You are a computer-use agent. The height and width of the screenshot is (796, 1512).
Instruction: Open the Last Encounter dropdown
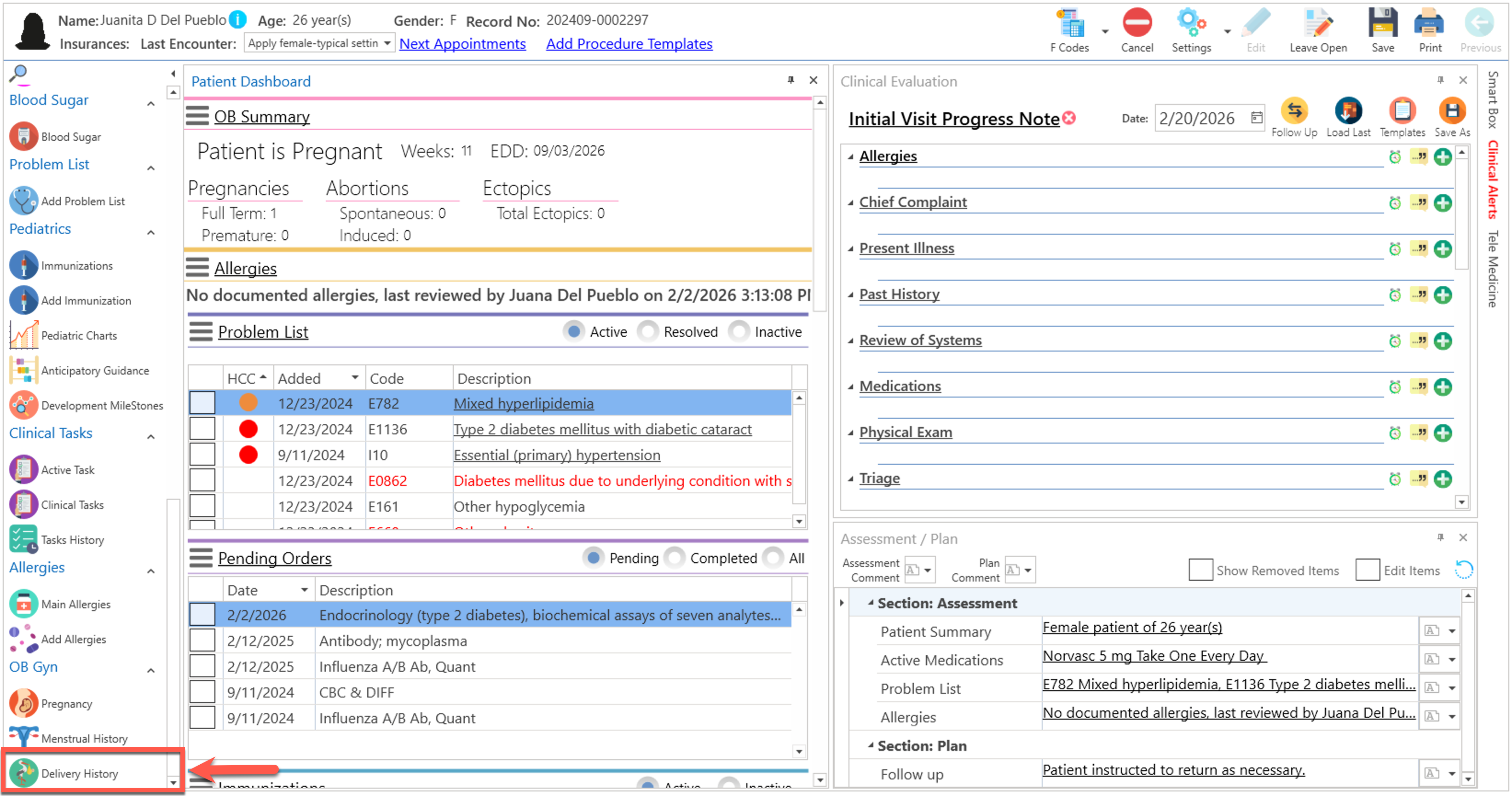[387, 43]
